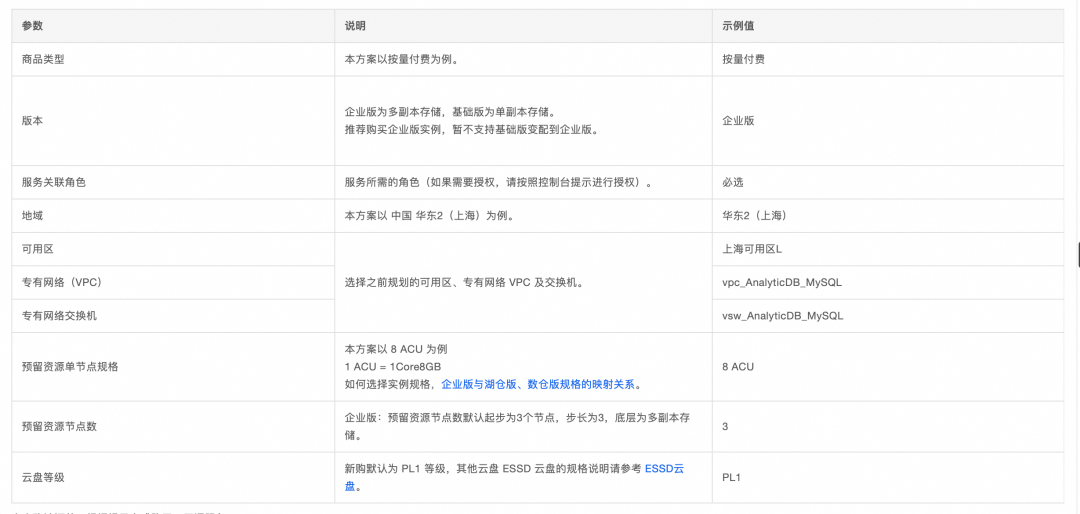Click the text 企业版为多副本存储，基础版为单副本存储。
This screenshot has width=1080, height=514.
[x=449, y=112]
